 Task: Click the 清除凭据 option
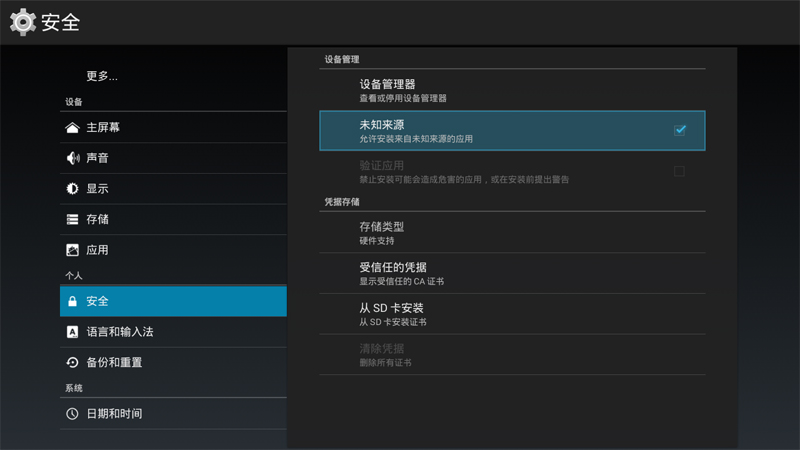pos(512,355)
